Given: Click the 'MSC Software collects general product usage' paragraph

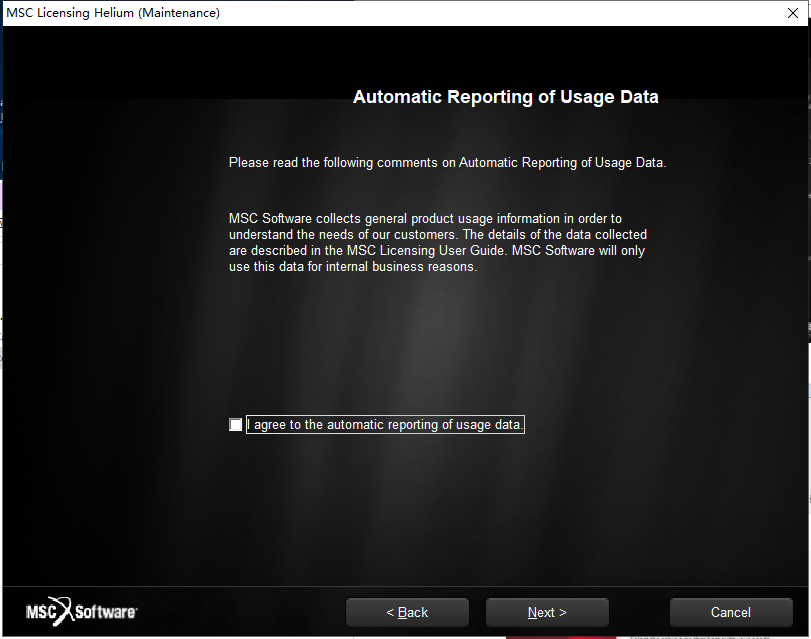Looking at the screenshot, I should click(x=438, y=242).
